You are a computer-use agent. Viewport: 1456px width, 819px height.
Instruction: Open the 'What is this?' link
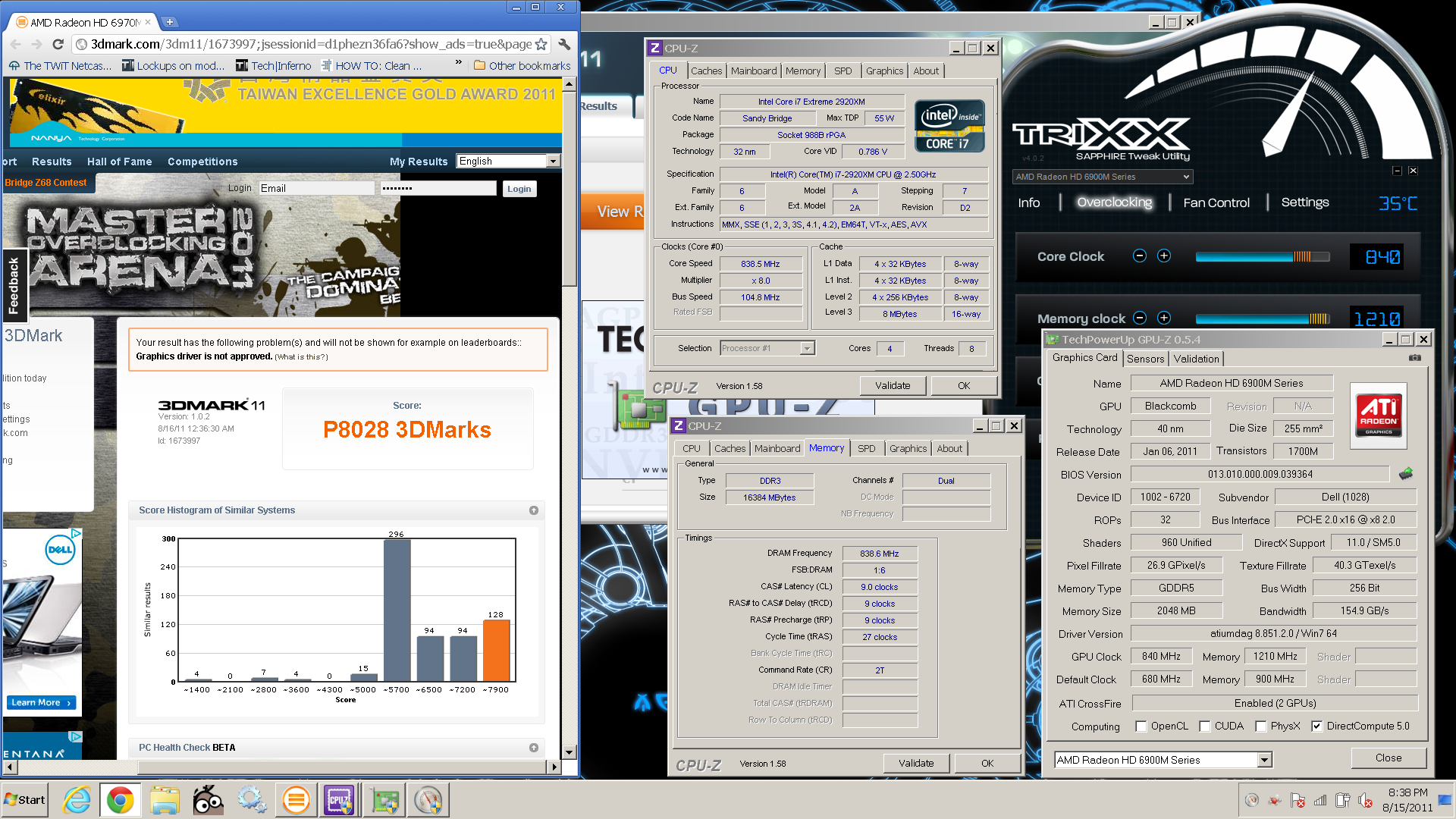click(301, 357)
